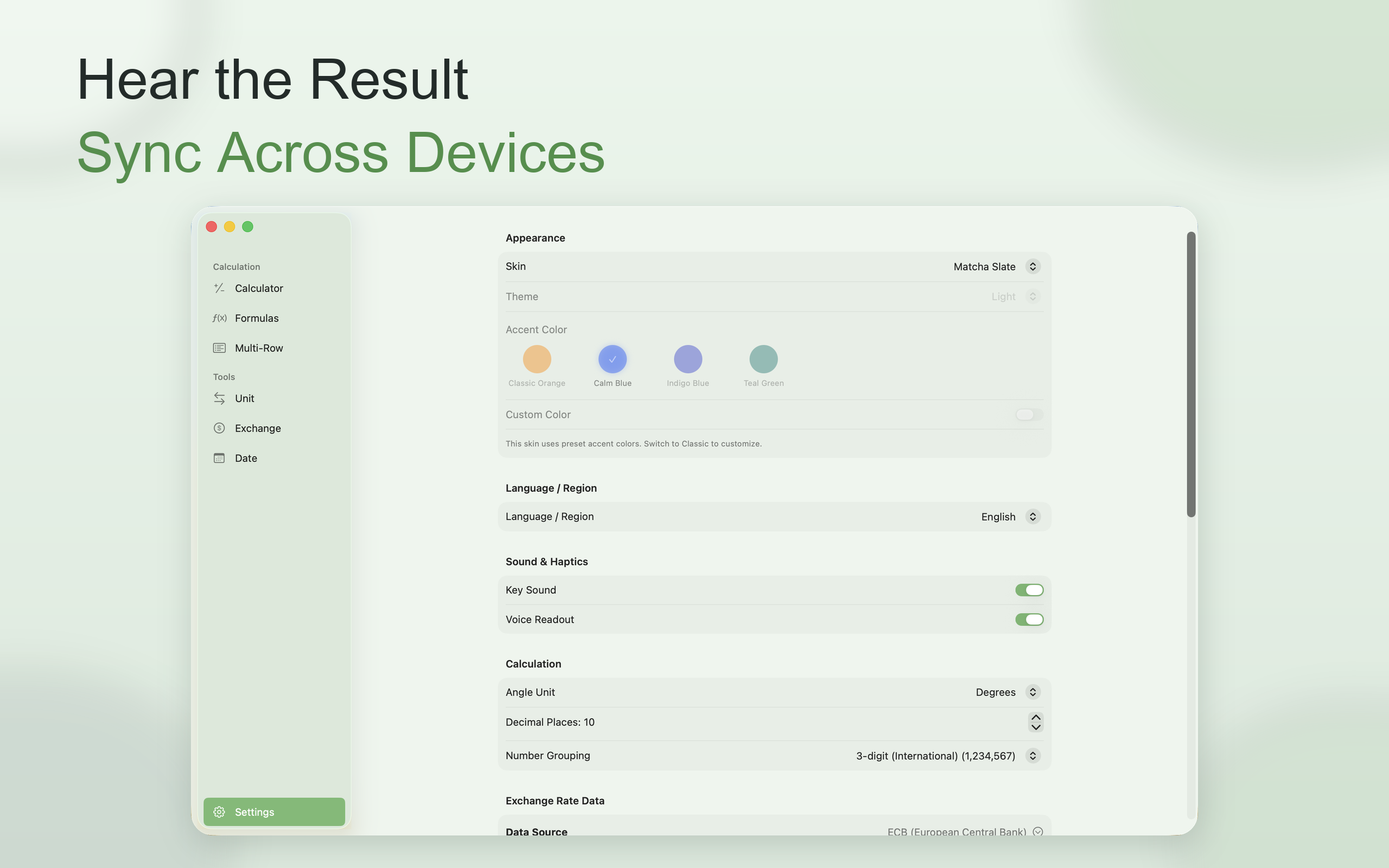Click the 'Tools' sidebar group header
1389x868 pixels.
(224, 377)
